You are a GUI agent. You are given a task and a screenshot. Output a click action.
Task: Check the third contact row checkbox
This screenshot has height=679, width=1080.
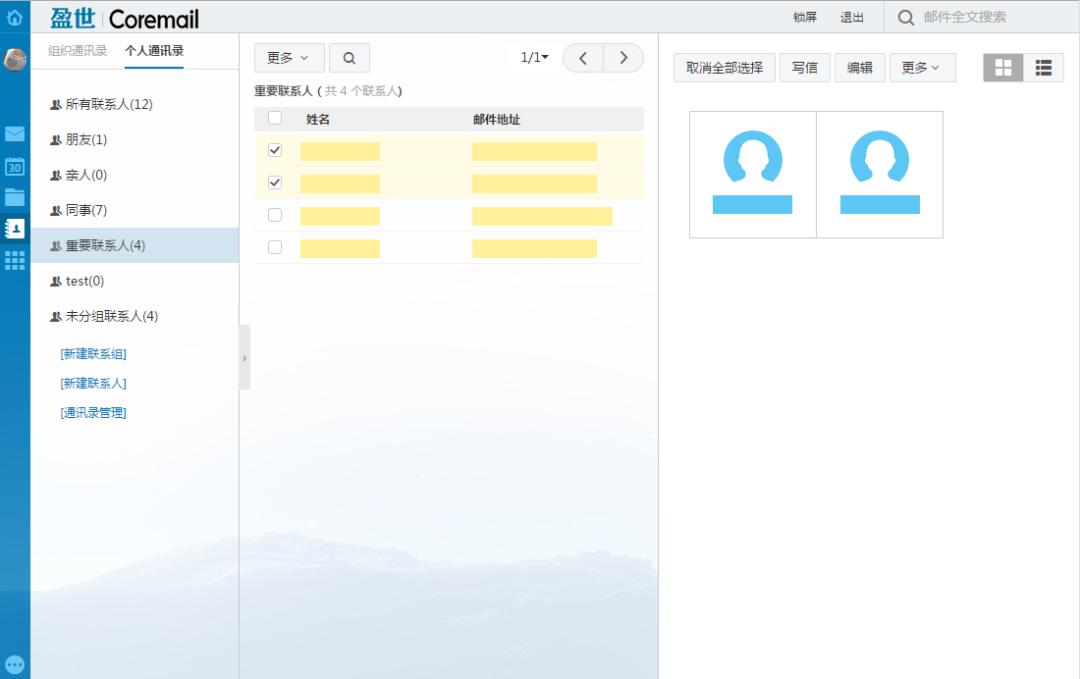(x=275, y=215)
